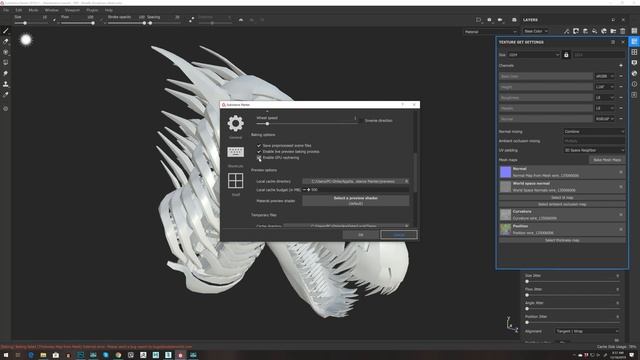Open the Help menu

(x=109, y=10)
